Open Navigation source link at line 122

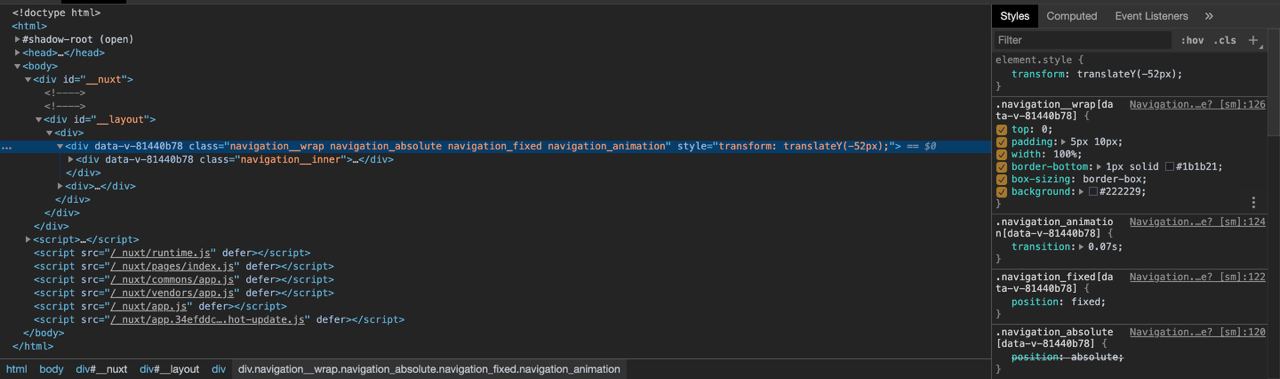(x=1197, y=277)
